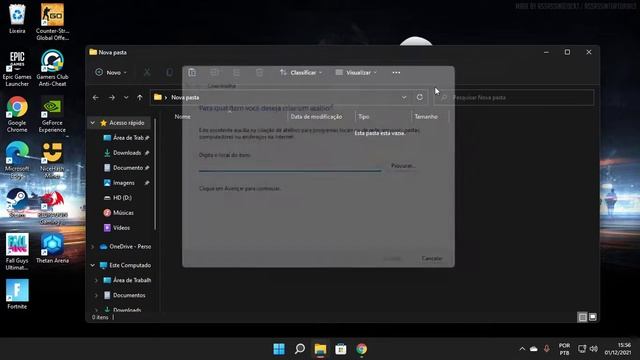
Task: Open recent locations chevron beside forward arrow
Action: coord(126,98)
